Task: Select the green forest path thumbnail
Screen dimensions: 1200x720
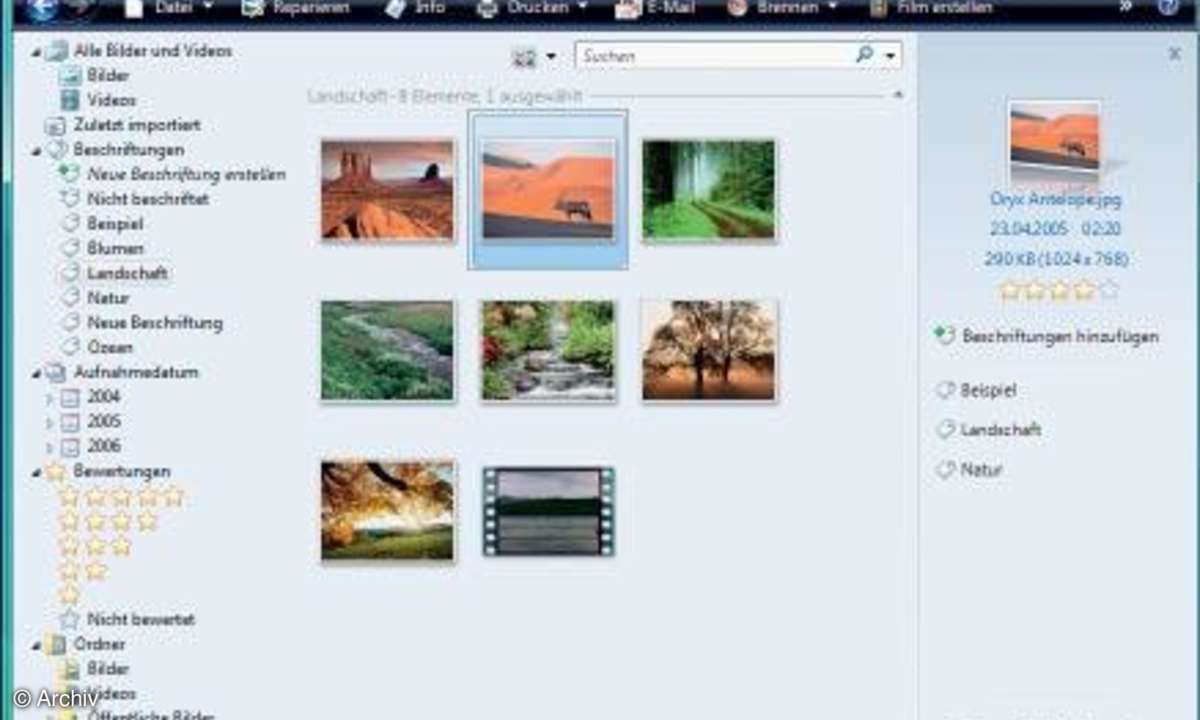Action: point(709,190)
